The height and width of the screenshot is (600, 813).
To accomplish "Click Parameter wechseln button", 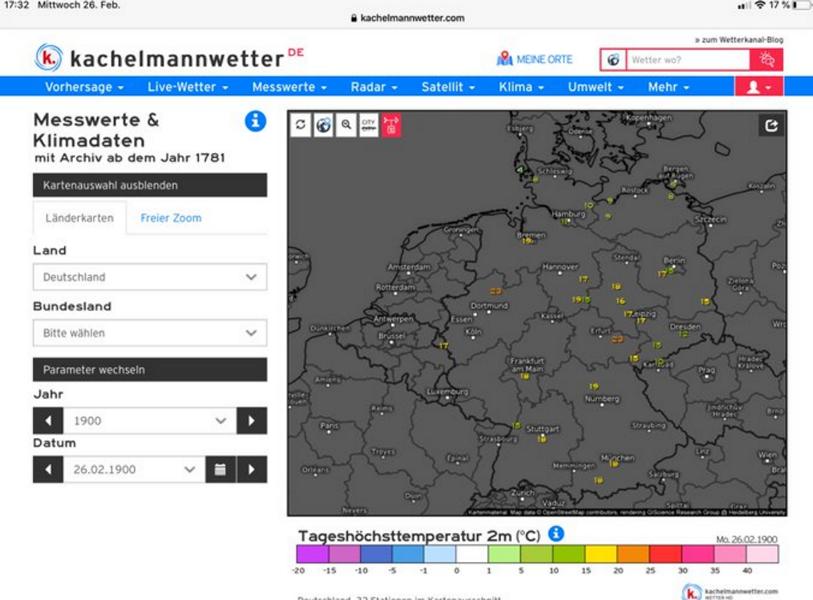I will (150, 370).
